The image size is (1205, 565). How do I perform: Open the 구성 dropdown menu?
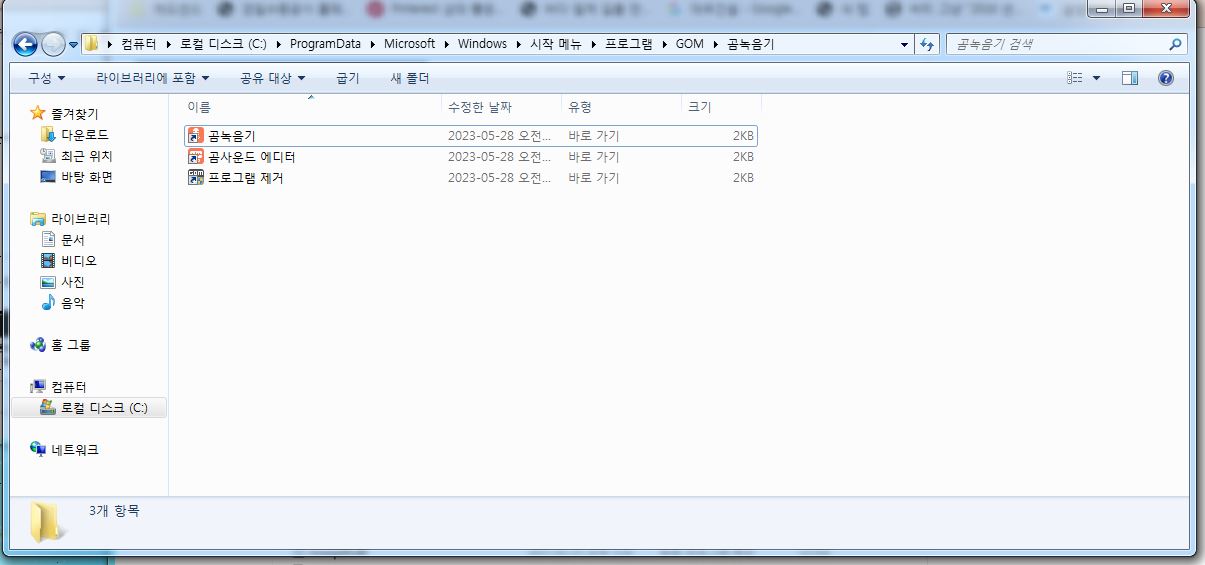[x=46, y=78]
